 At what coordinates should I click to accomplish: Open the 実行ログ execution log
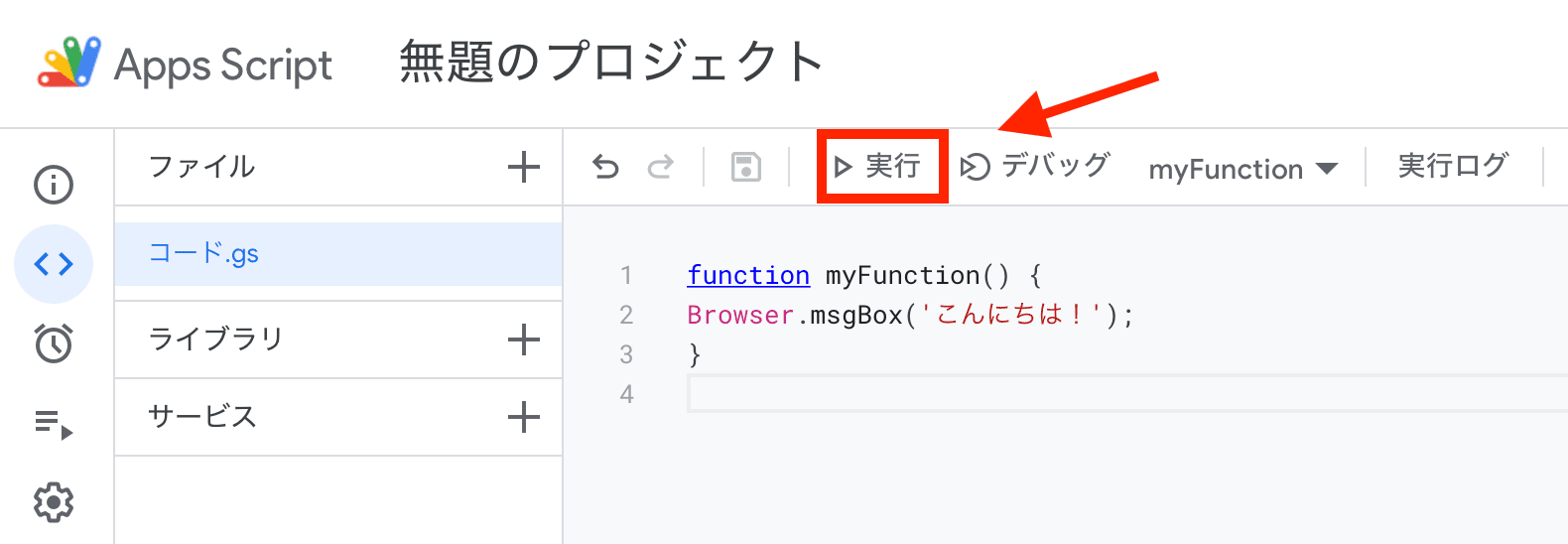[1453, 166]
